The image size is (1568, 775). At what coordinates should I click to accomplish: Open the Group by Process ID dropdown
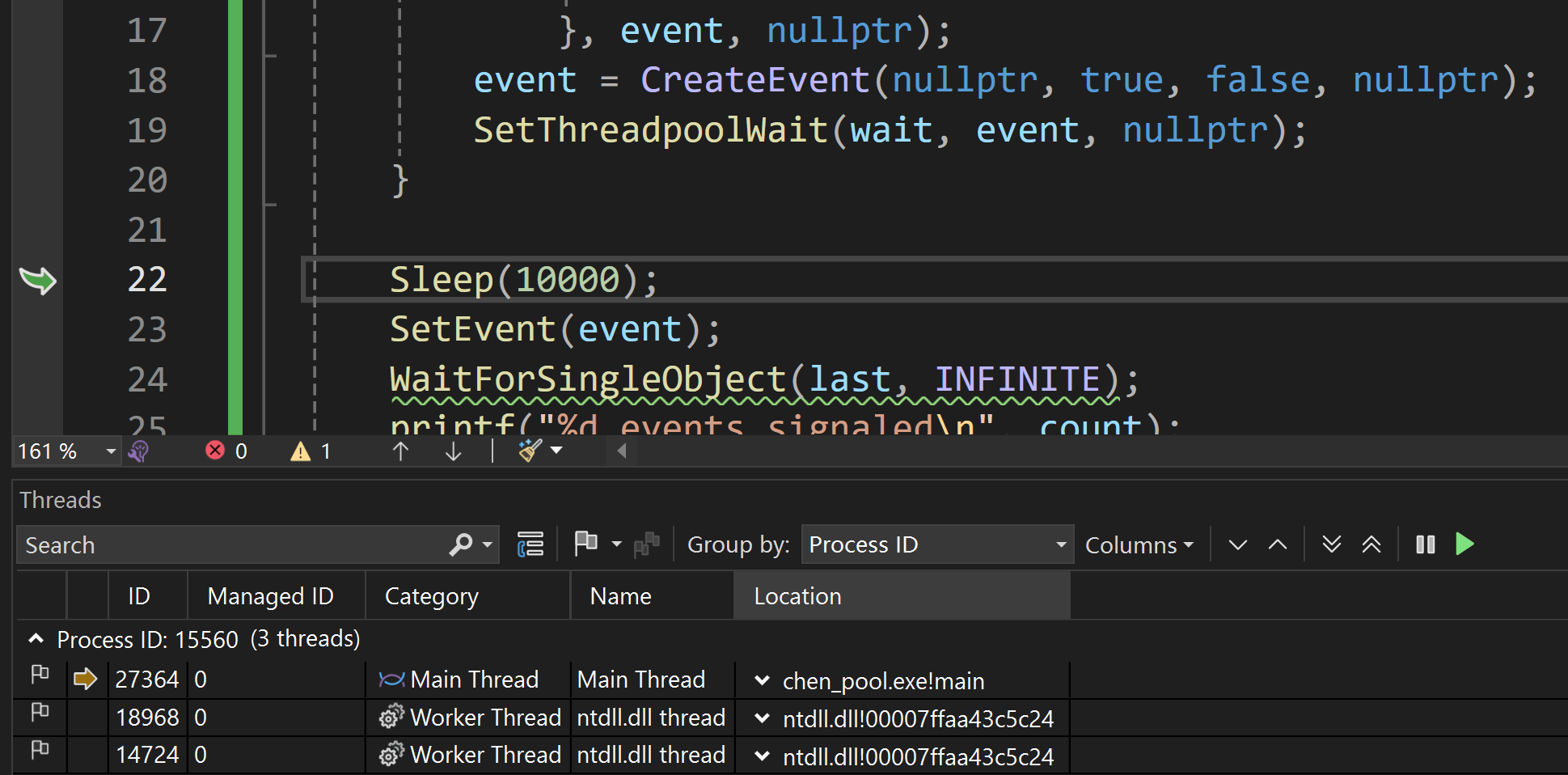[x=937, y=544]
